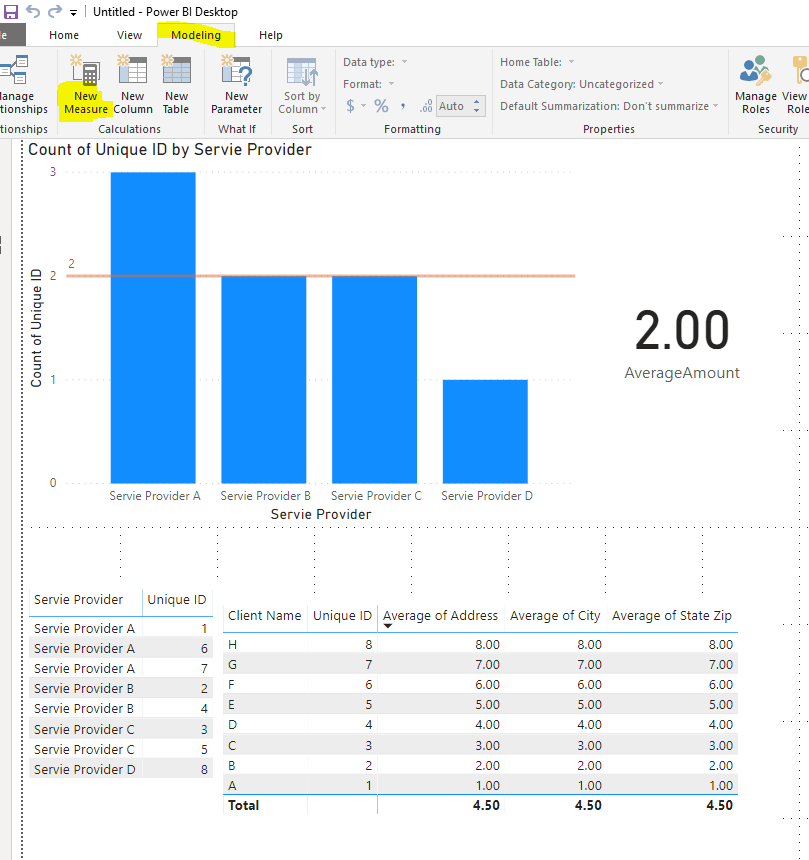Select Servie Provider A row with ID 6
This screenshot has width=809, height=860.
(x=121, y=648)
